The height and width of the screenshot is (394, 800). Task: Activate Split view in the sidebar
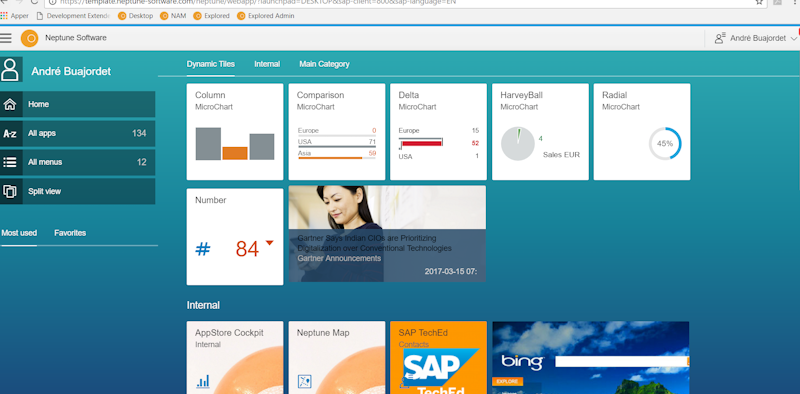tap(78, 191)
